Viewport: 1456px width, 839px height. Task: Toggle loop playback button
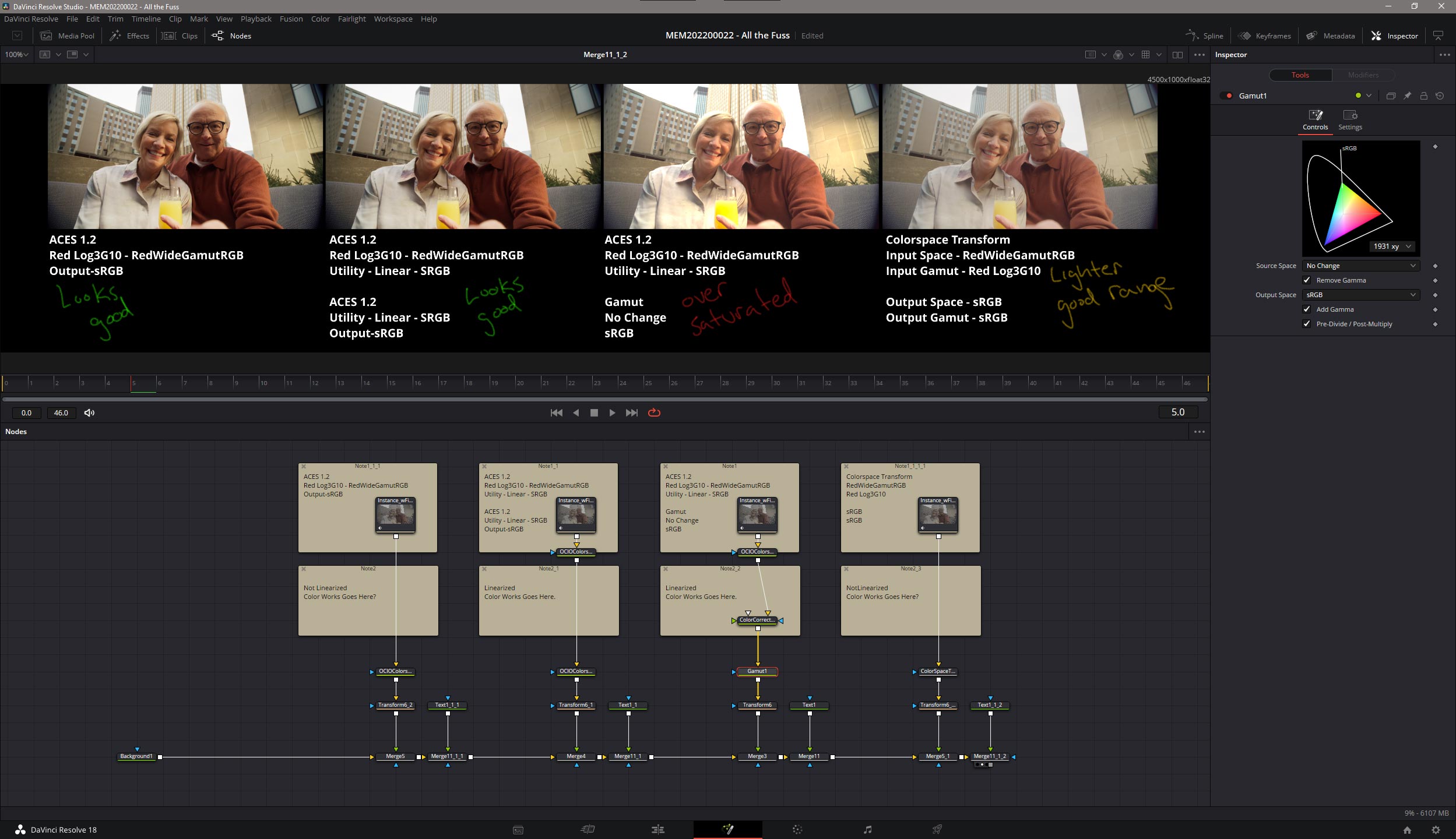654,413
